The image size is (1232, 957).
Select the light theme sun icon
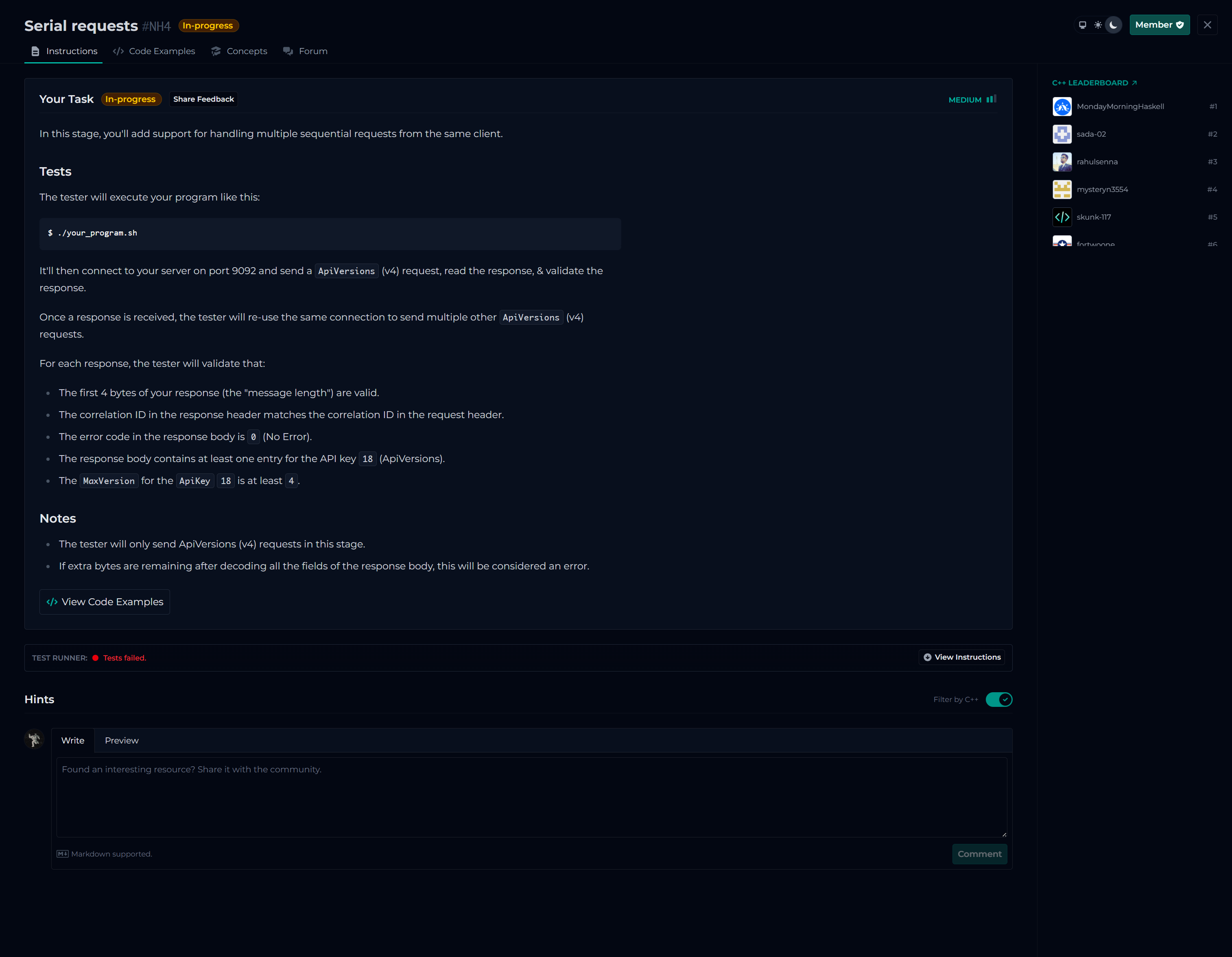[x=1098, y=25]
